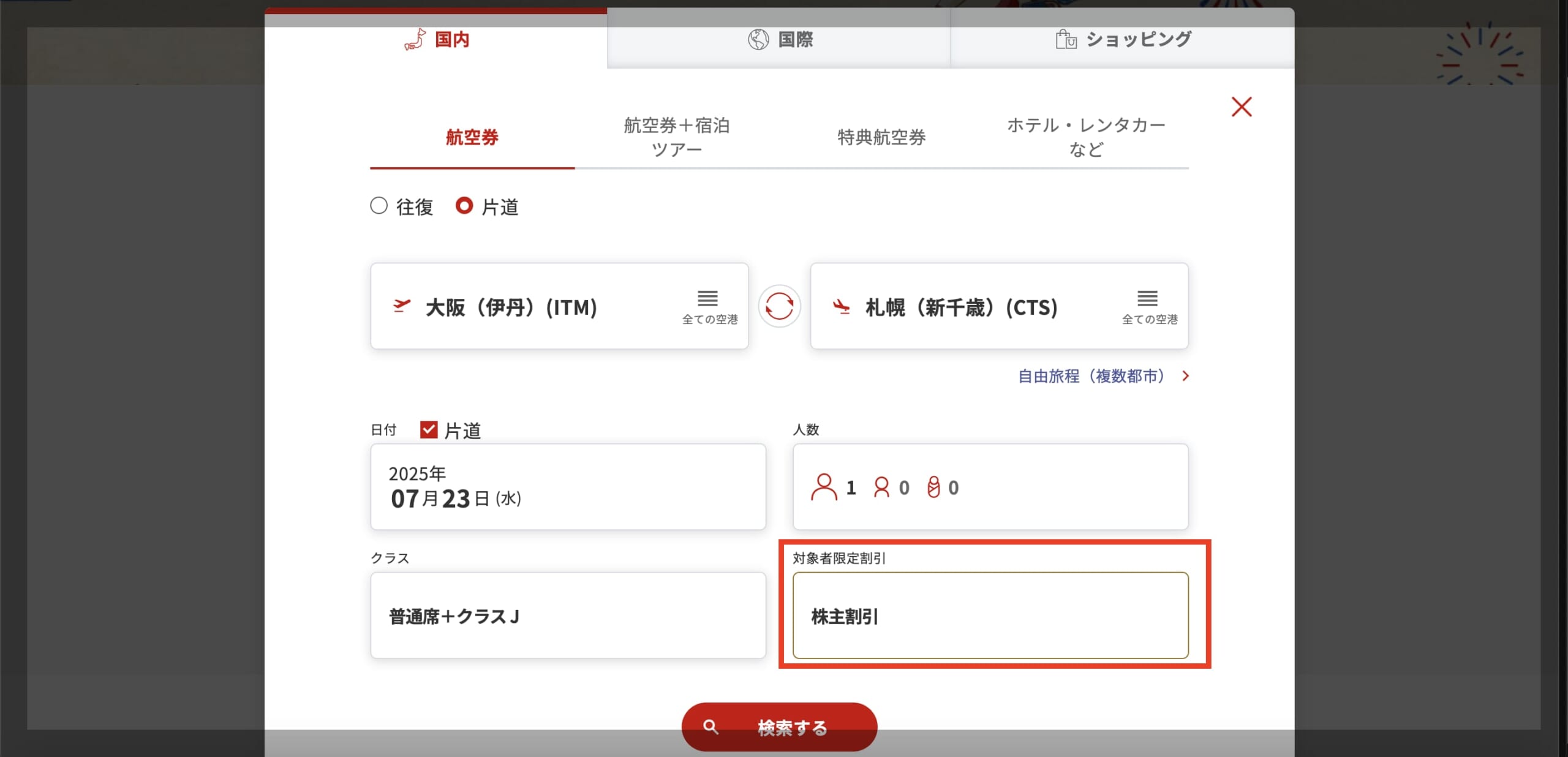The height and width of the screenshot is (757, 1568).
Task: Open the 札幌（新千歳）(CTS) airport selector
Action: (x=998, y=306)
